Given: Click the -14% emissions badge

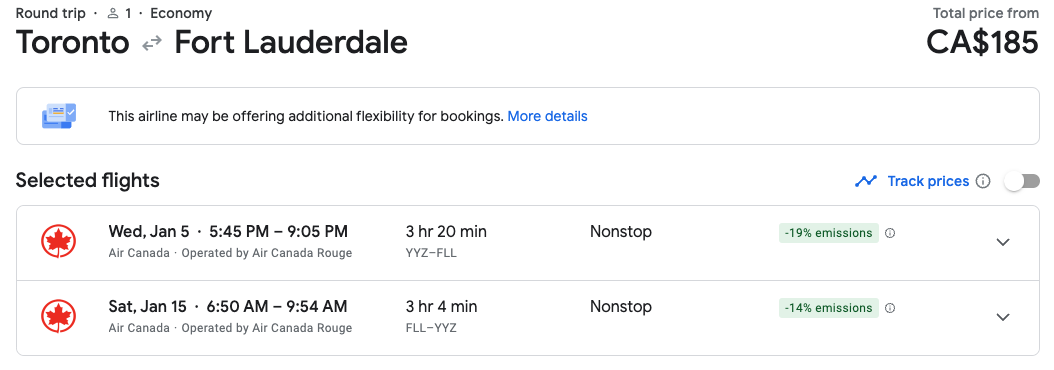Looking at the screenshot, I should [x=828, y=307].
